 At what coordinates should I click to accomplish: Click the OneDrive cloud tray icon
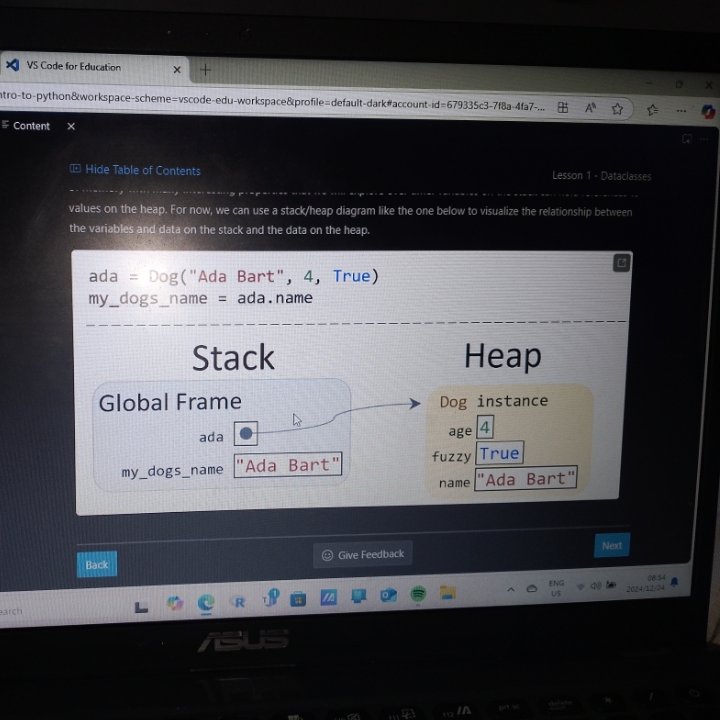pyautogui.click(x=532, y=588)
